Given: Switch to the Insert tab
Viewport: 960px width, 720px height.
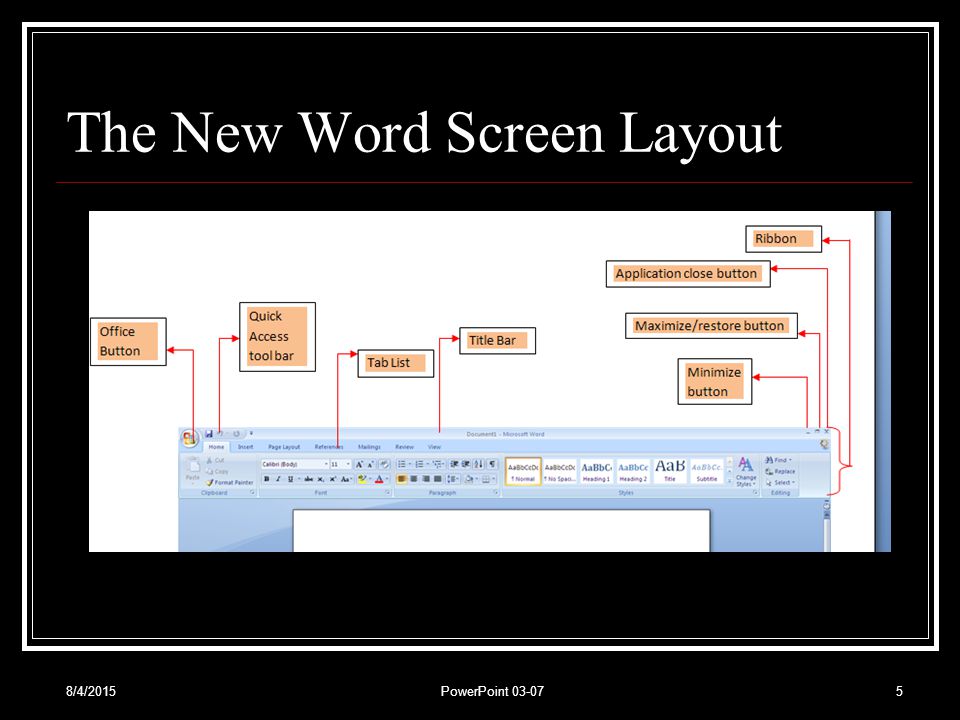Looking at the screenshot, I should [x=246, y=447].
